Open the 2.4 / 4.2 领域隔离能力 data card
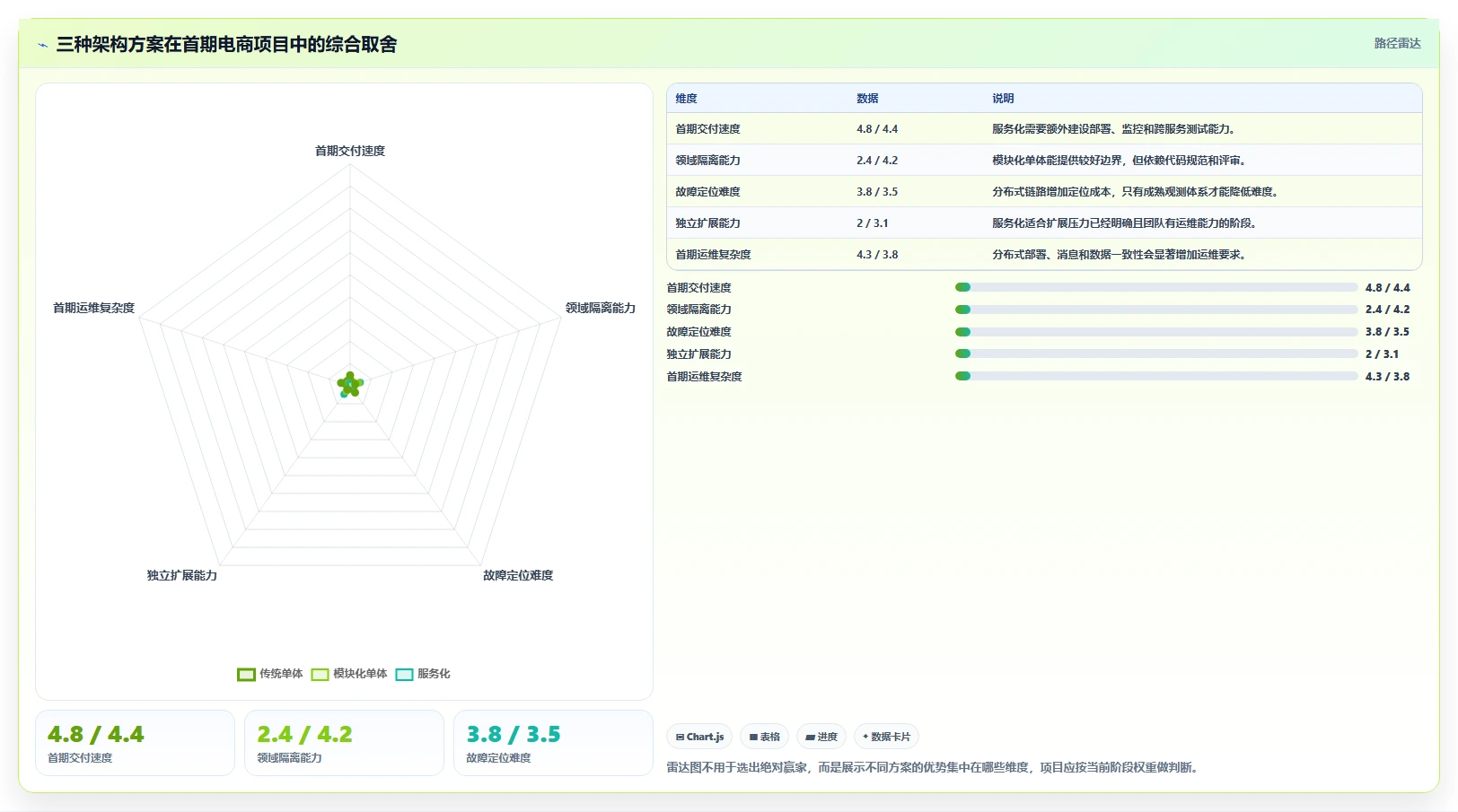This screenshot has width=1458, height=812. tap(344, 743)
